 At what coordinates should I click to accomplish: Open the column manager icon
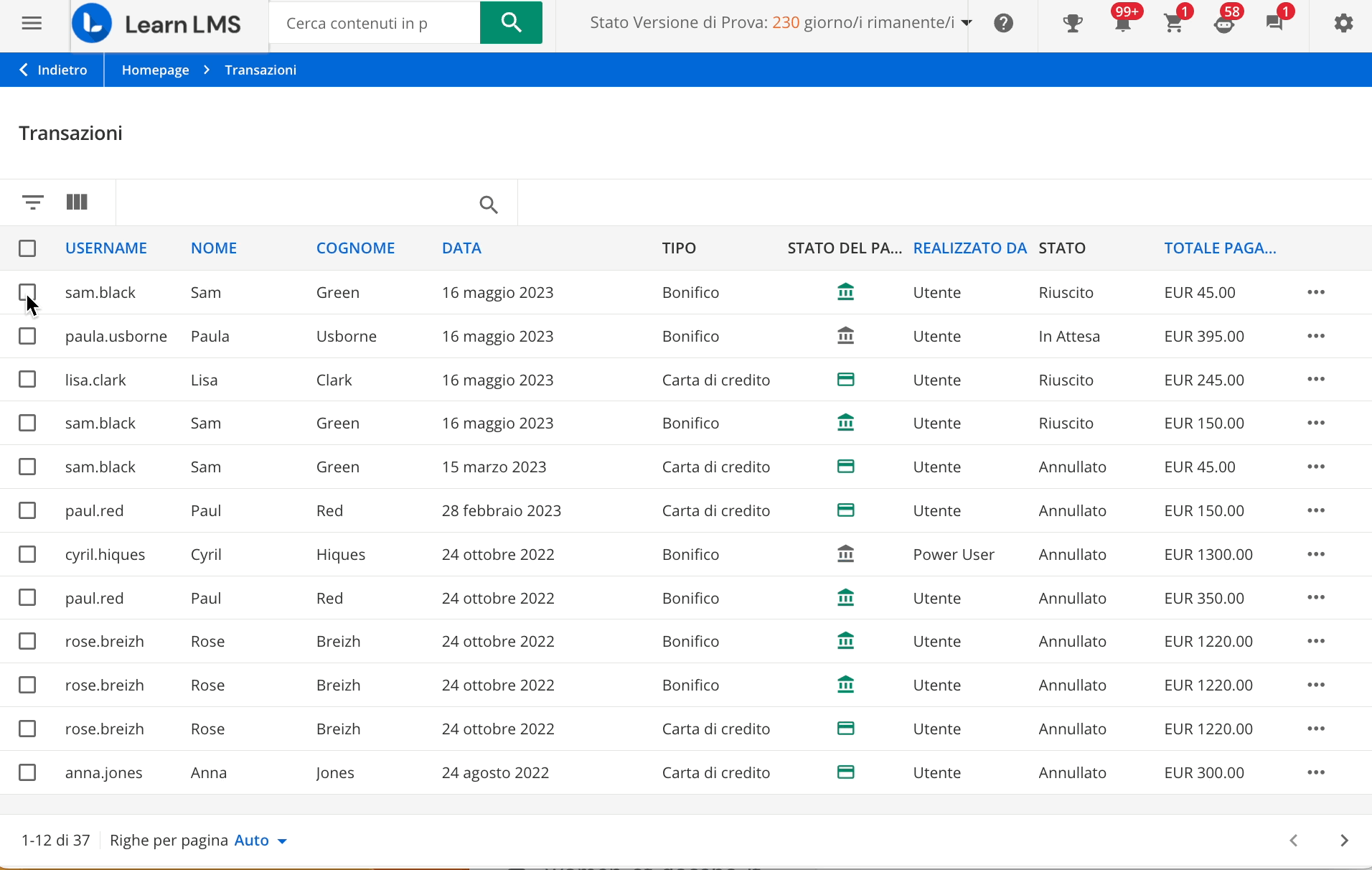pyautogui.click(x=77, y=202)
